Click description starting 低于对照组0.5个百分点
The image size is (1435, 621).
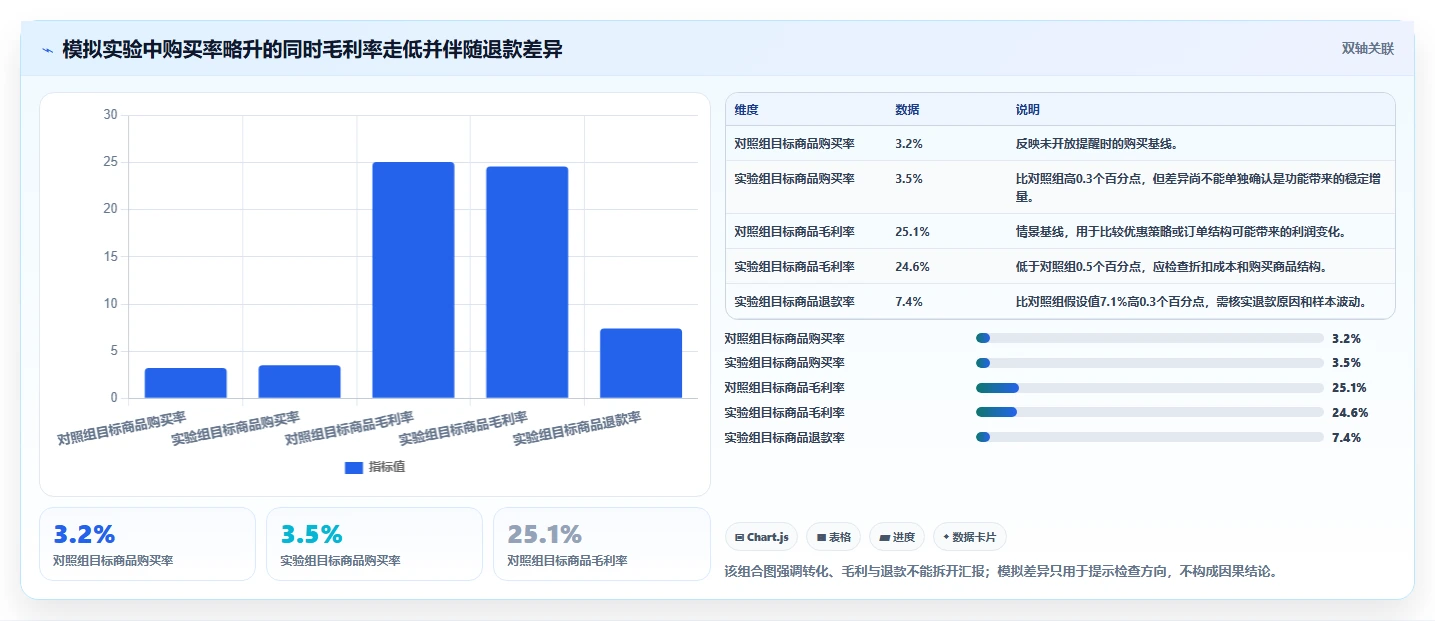pos(1171,267)
